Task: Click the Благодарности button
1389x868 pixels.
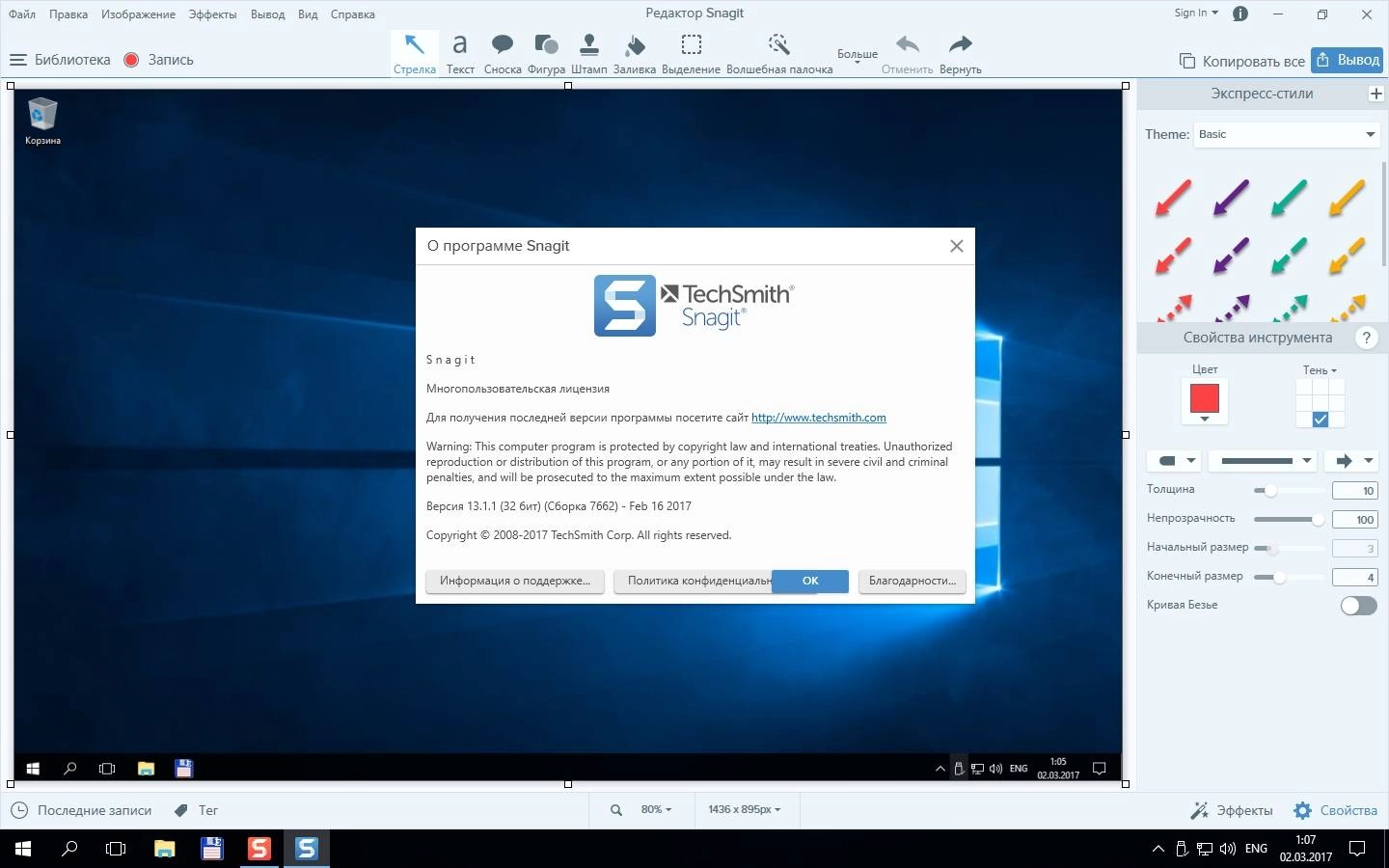Action: point(912,581)
